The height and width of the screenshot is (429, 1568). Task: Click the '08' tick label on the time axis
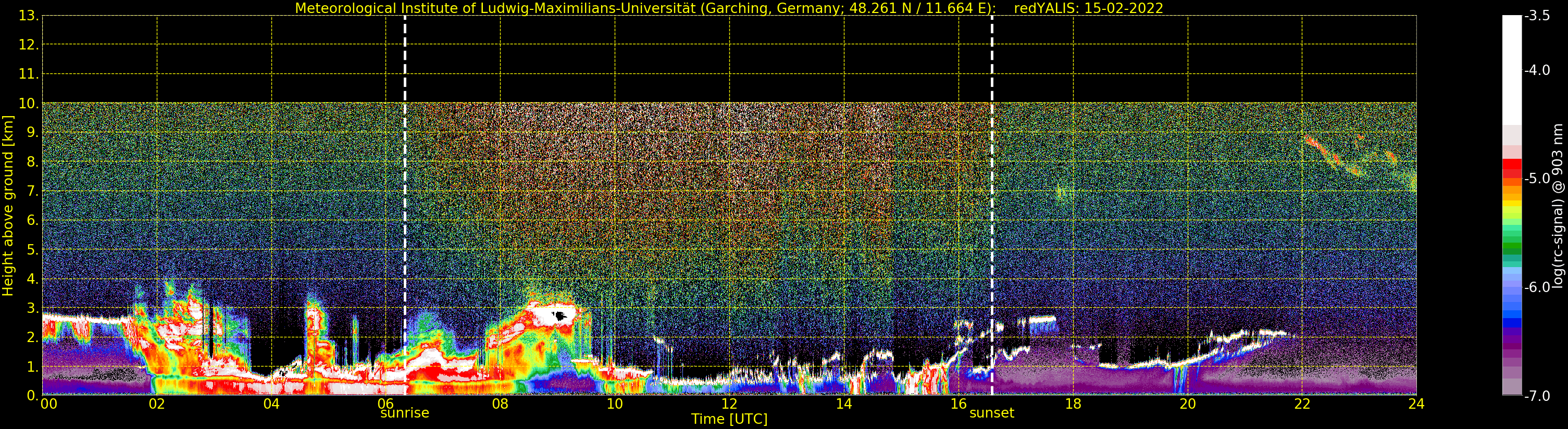tap(500, 404)
